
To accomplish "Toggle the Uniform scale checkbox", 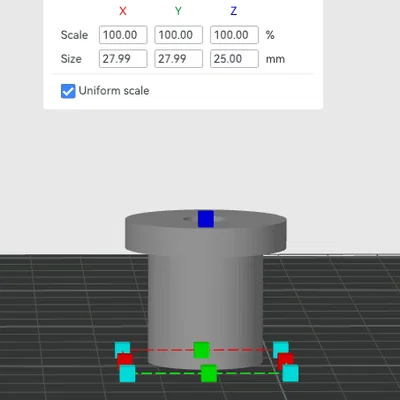I will coord(68,91).
